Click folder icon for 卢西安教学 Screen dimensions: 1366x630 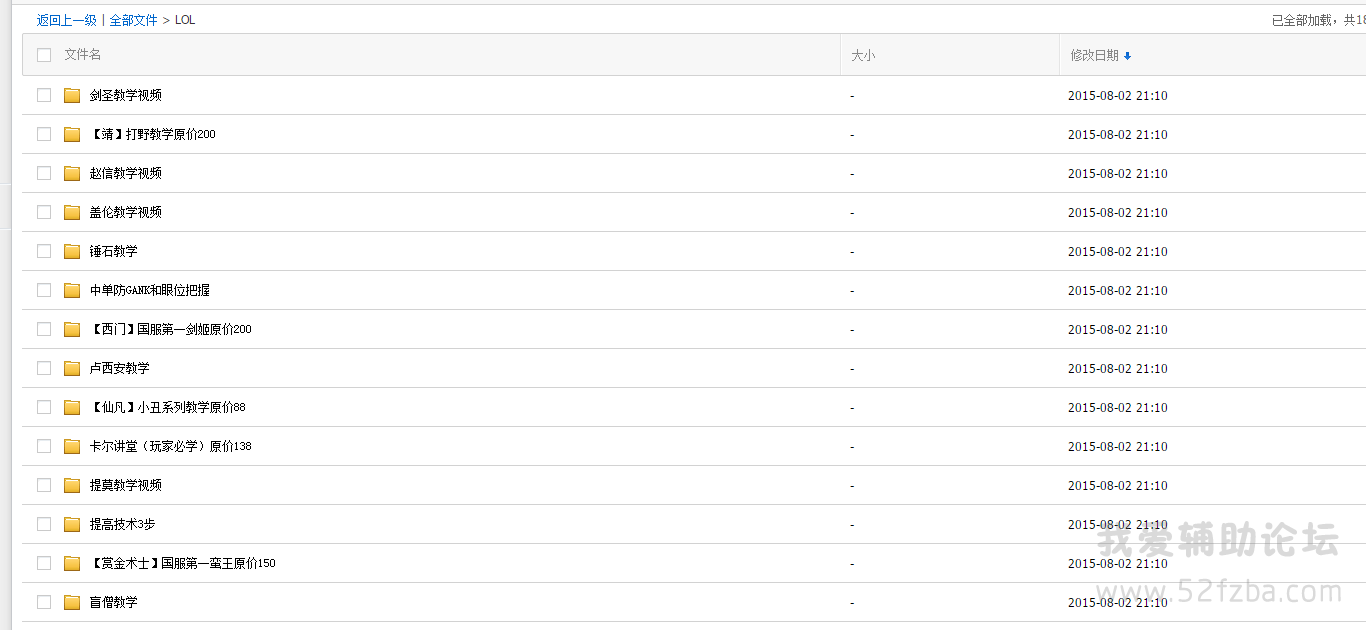72,368
